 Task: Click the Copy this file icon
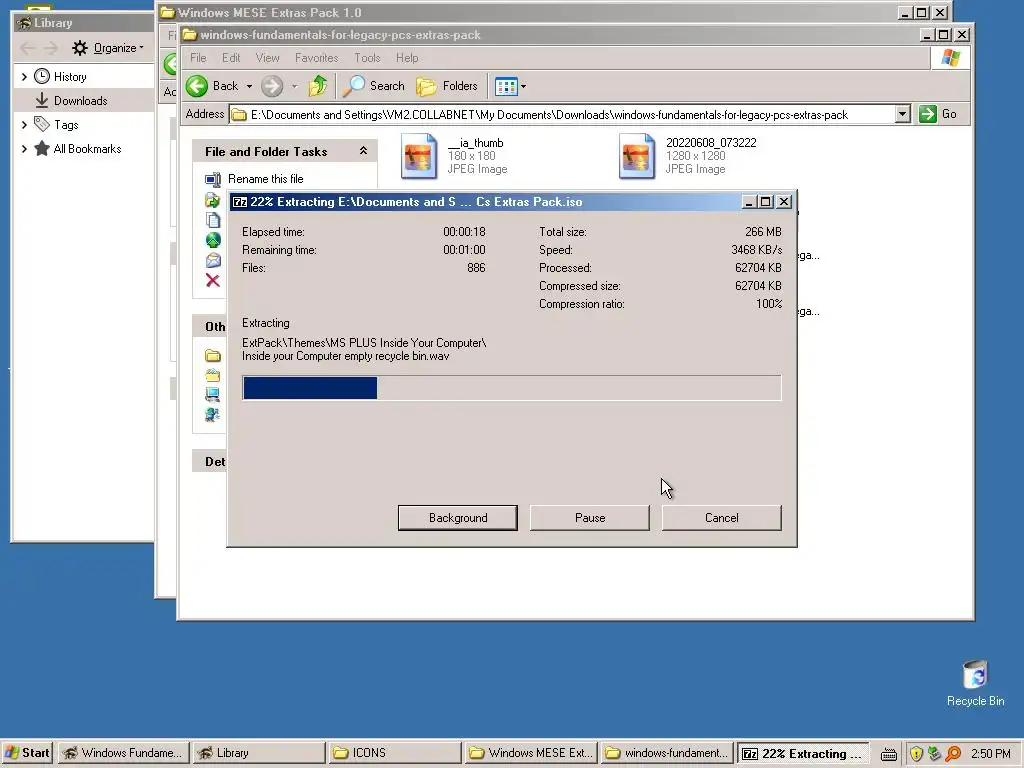tap(213, 220)
